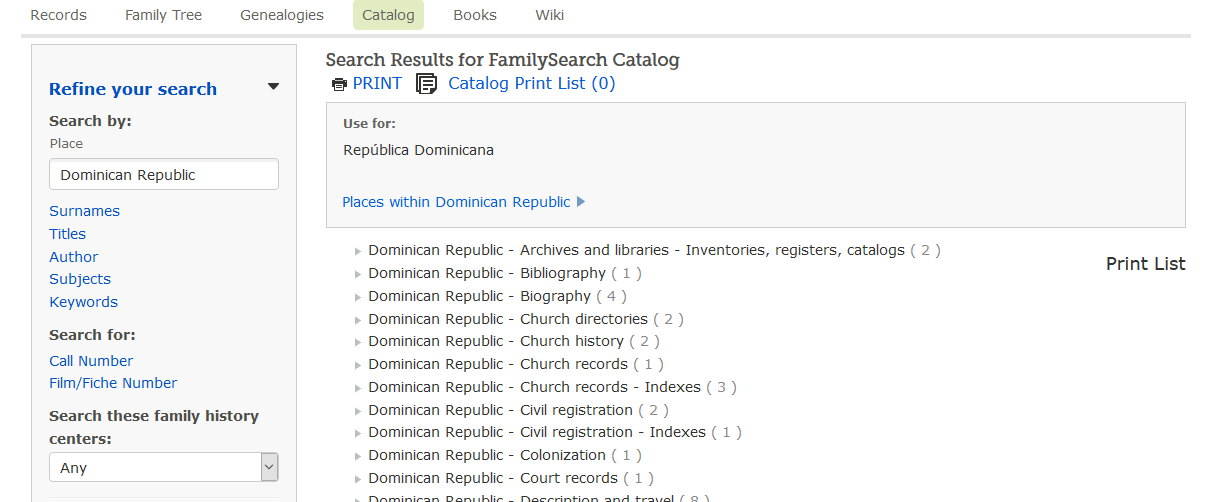Image resolution: width=1216 pixels, height=502 pixels.
Task: Go to the Genealogies tab
Action: 282,15
